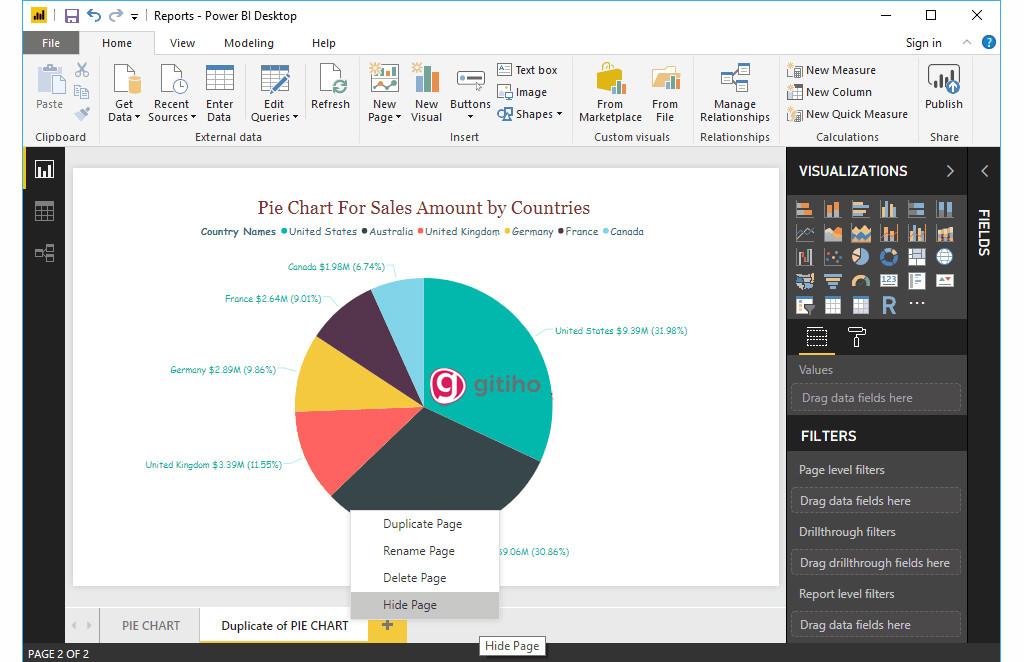Choose Rename Page from context menu
Image resolution: width=1024 pixels, height=662 pixels.
424,551
